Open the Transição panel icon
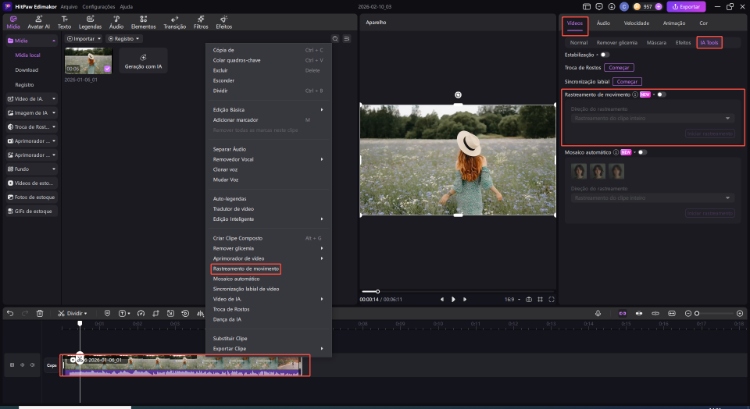The width and height of the screenshot is (750, 409). point(173,22)
